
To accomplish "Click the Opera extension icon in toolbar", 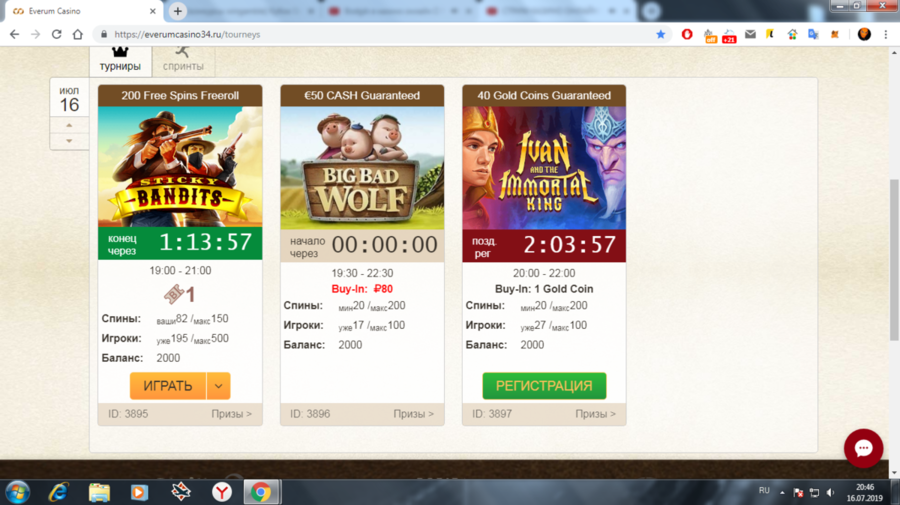I will 687,34.
